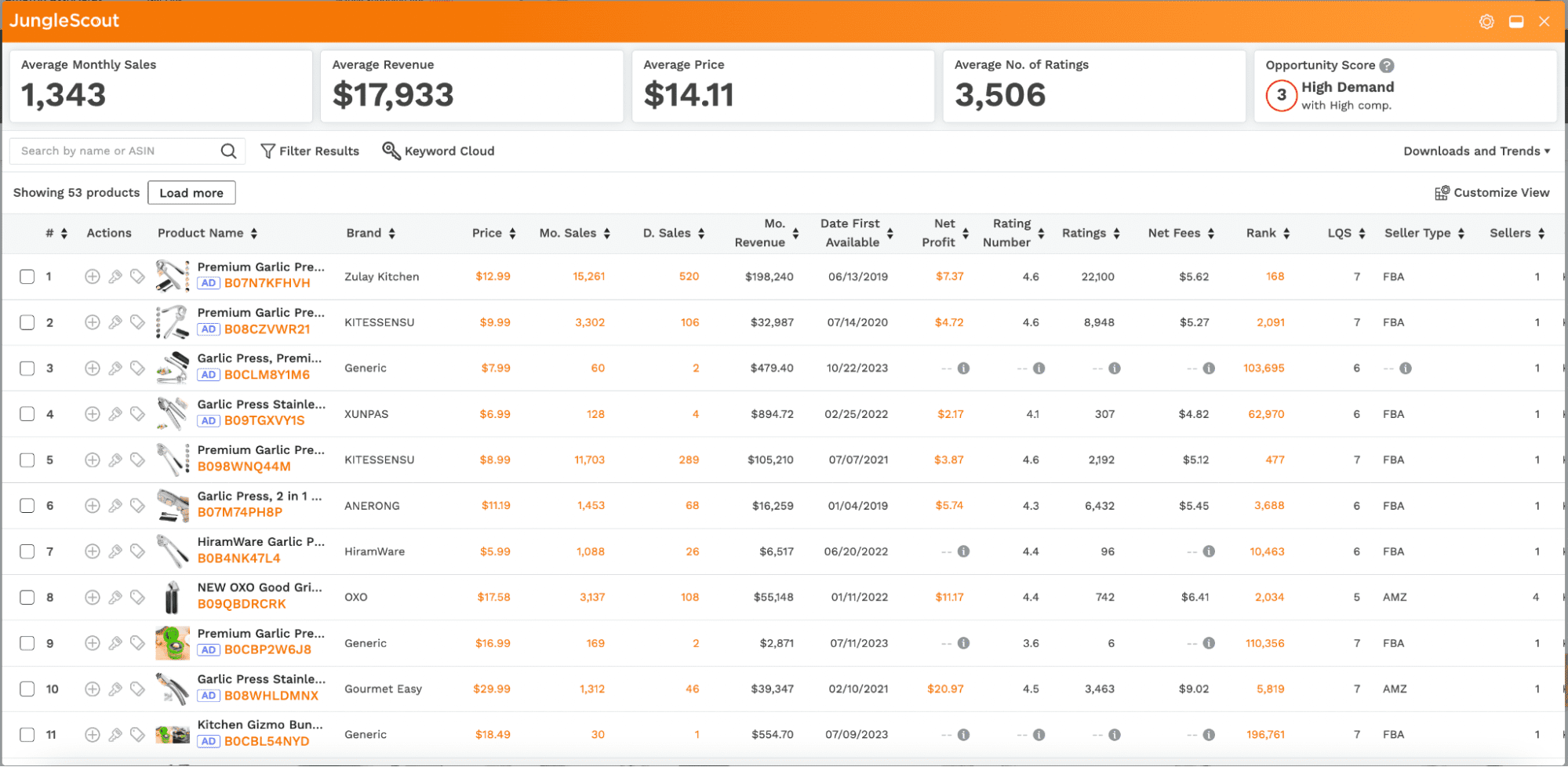Viewport: 1568px width, 767px height.
Task: Click Net Profit info icon in row 3
Action: coord(963,369)
